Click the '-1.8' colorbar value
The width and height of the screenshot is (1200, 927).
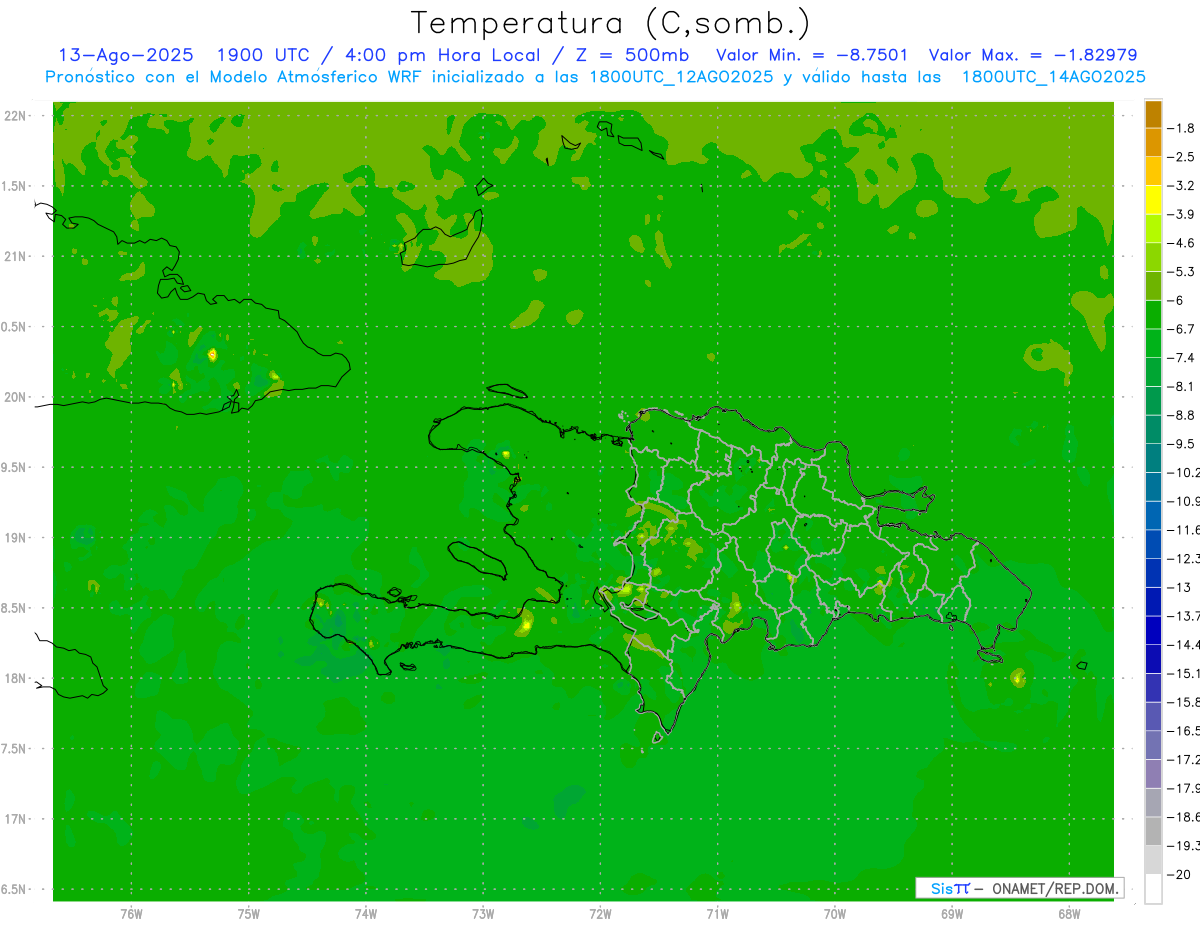[x=1180, y=128]
